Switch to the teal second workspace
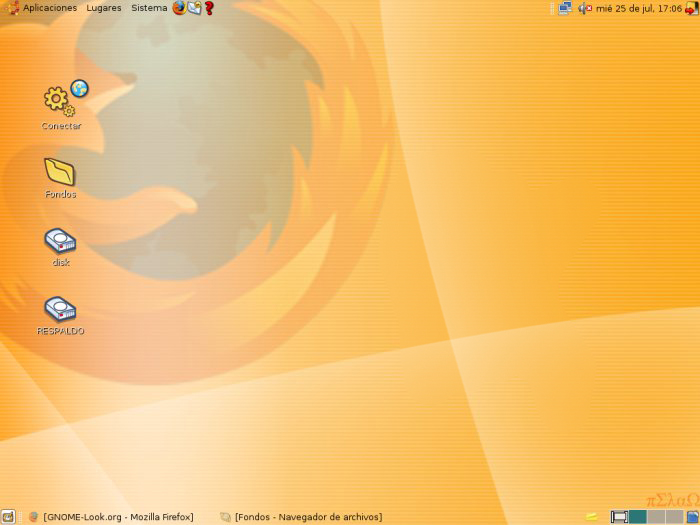 638,517
